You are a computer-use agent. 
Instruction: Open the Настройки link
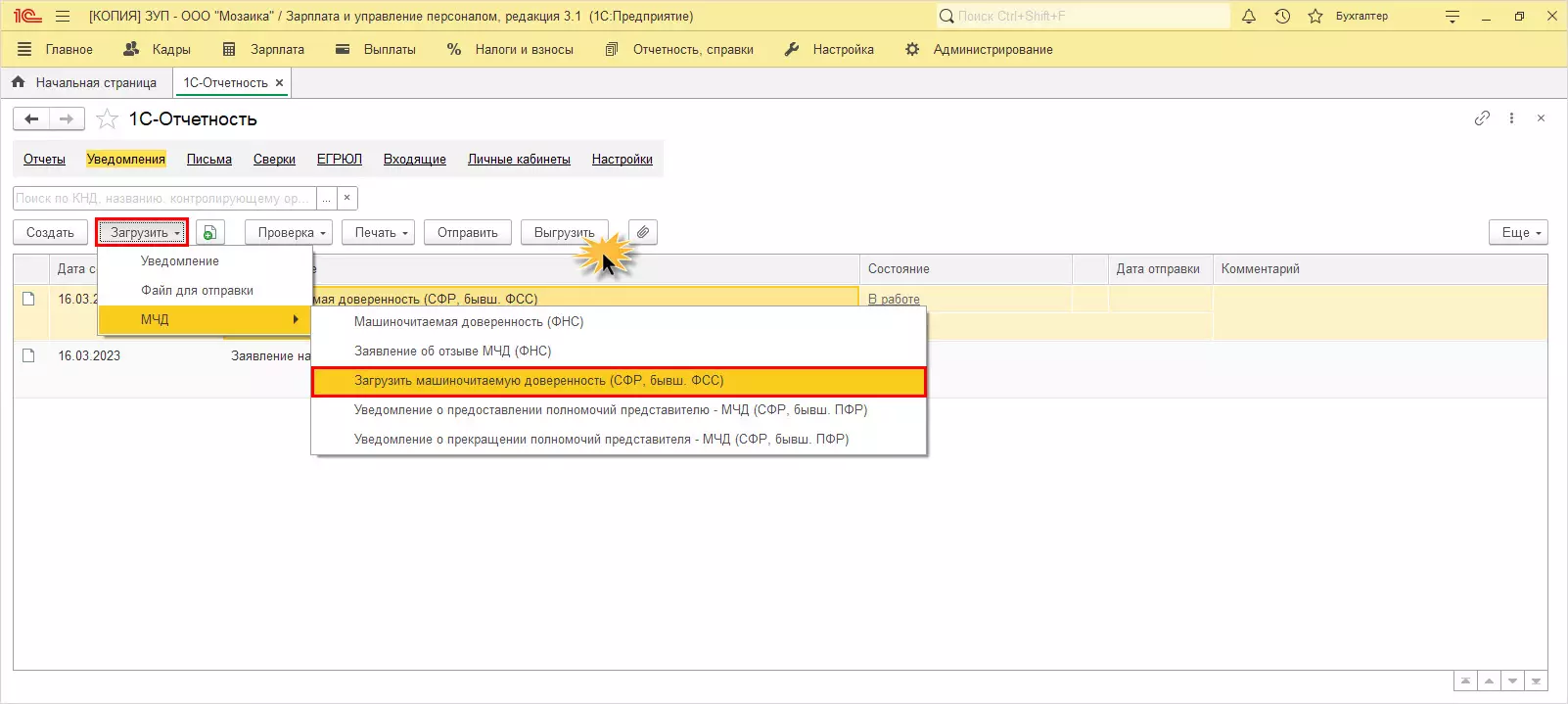point(623,159)
